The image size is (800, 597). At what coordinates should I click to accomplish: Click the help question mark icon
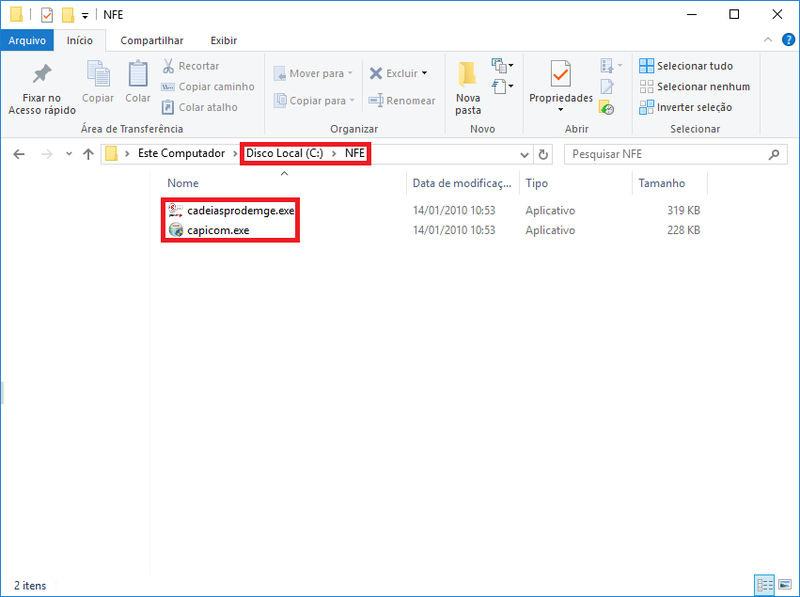(785, 40)
